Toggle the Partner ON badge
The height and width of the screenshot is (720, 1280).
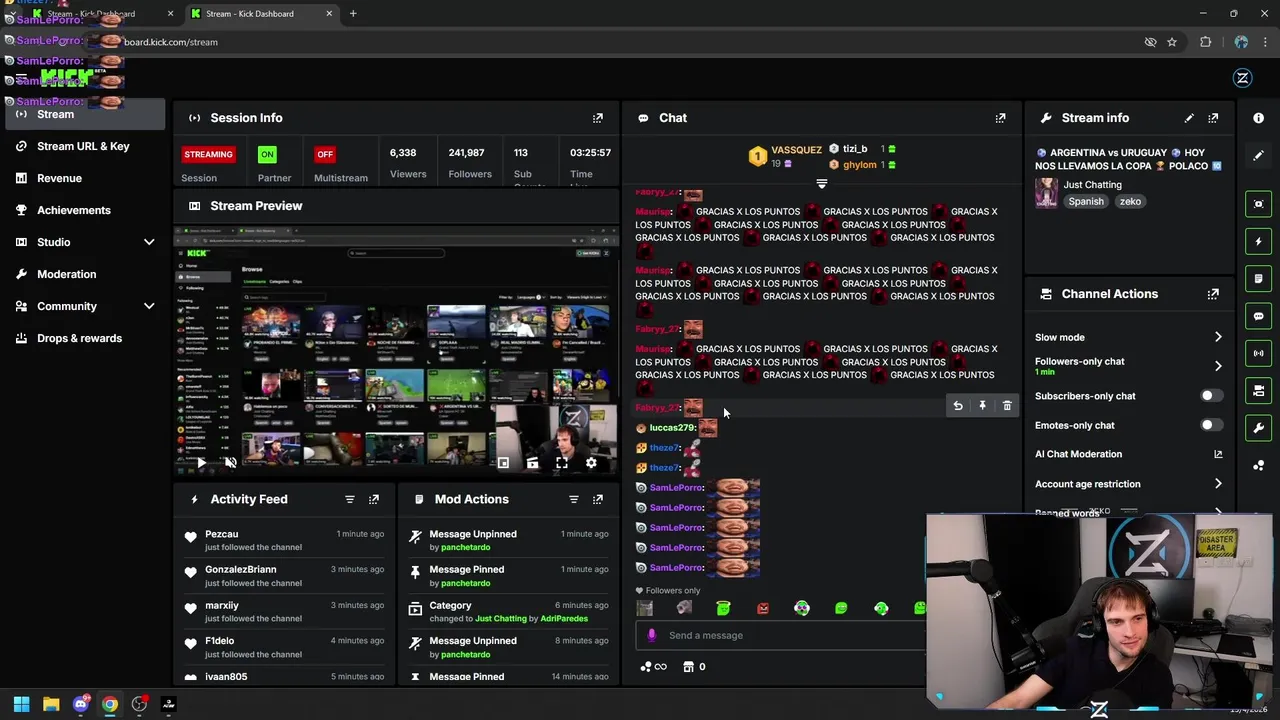click(x=267, y=154)
